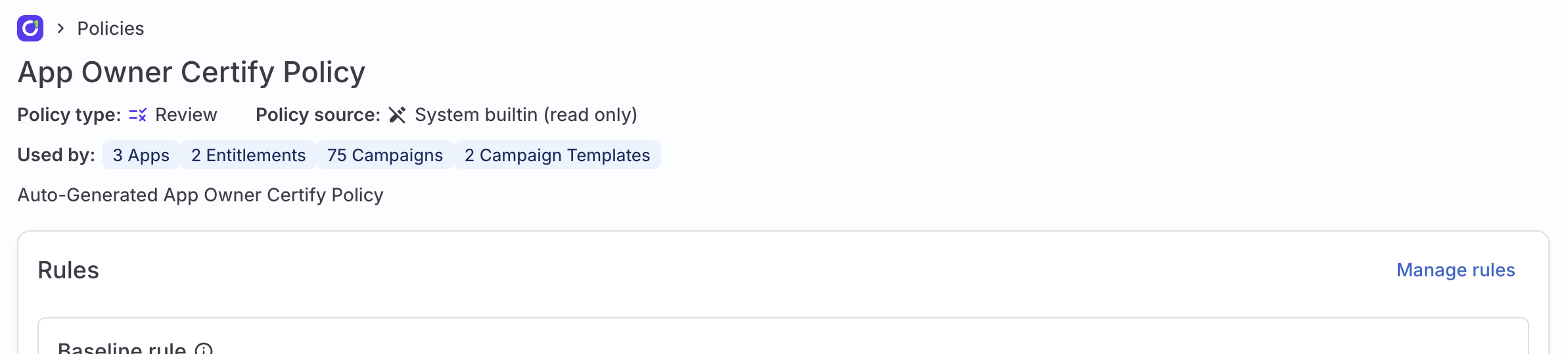1568x354 pixels.
Task: Click System builtin (read only) text
Action: pyautogui.click(x=526, y=115)
